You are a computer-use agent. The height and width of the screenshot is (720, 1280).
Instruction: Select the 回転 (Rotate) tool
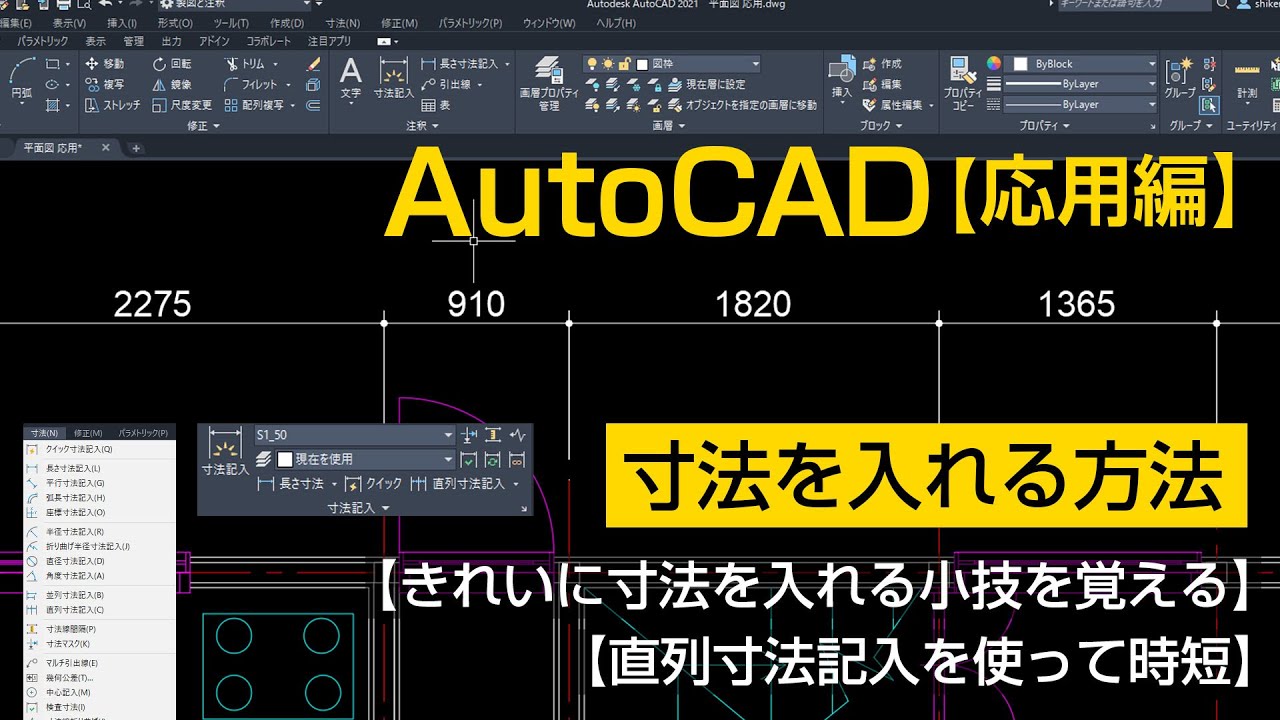pyautogui.click(x=172, y=64)
